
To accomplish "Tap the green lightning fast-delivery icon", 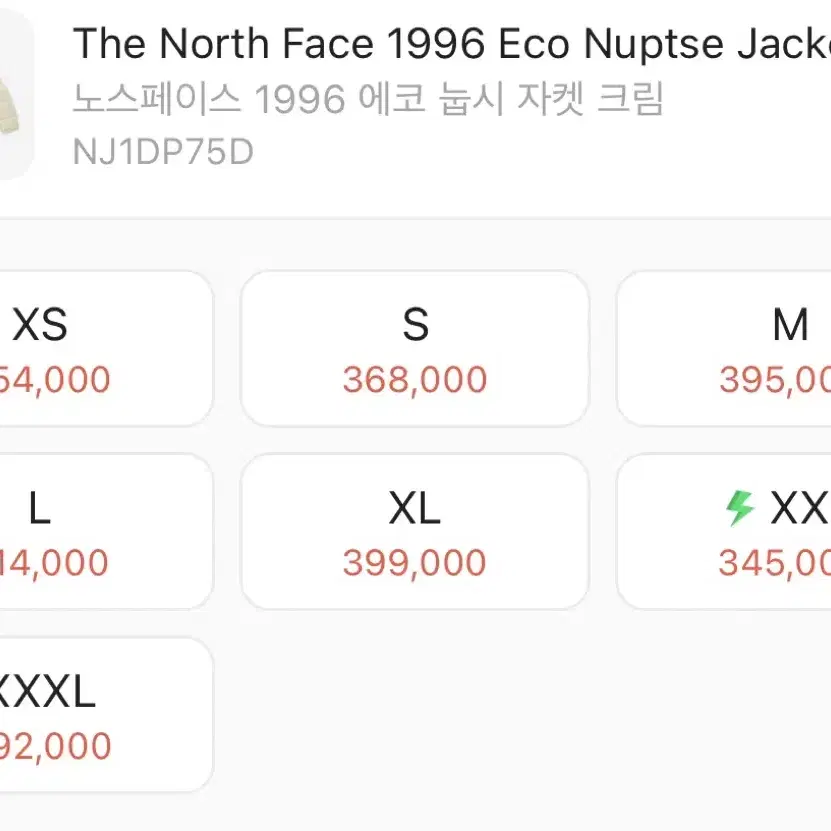I will point(739,508).
